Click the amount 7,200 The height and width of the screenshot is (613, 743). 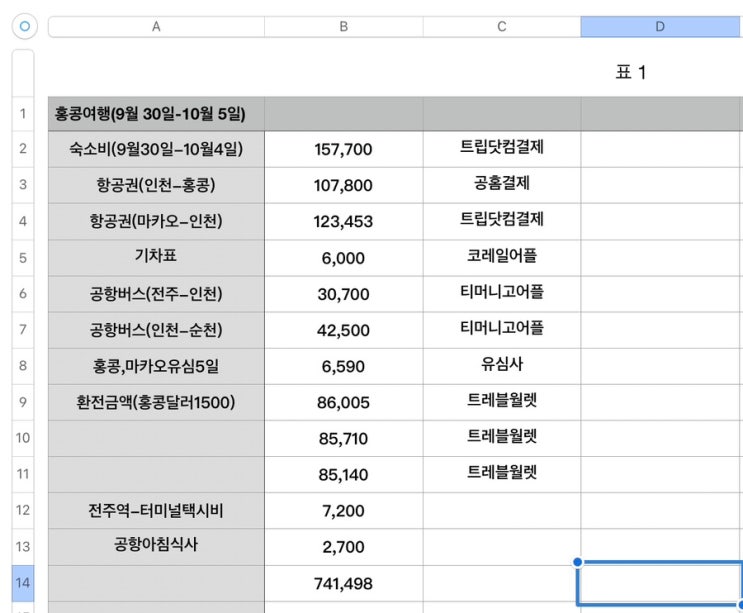tap(344, 510)
